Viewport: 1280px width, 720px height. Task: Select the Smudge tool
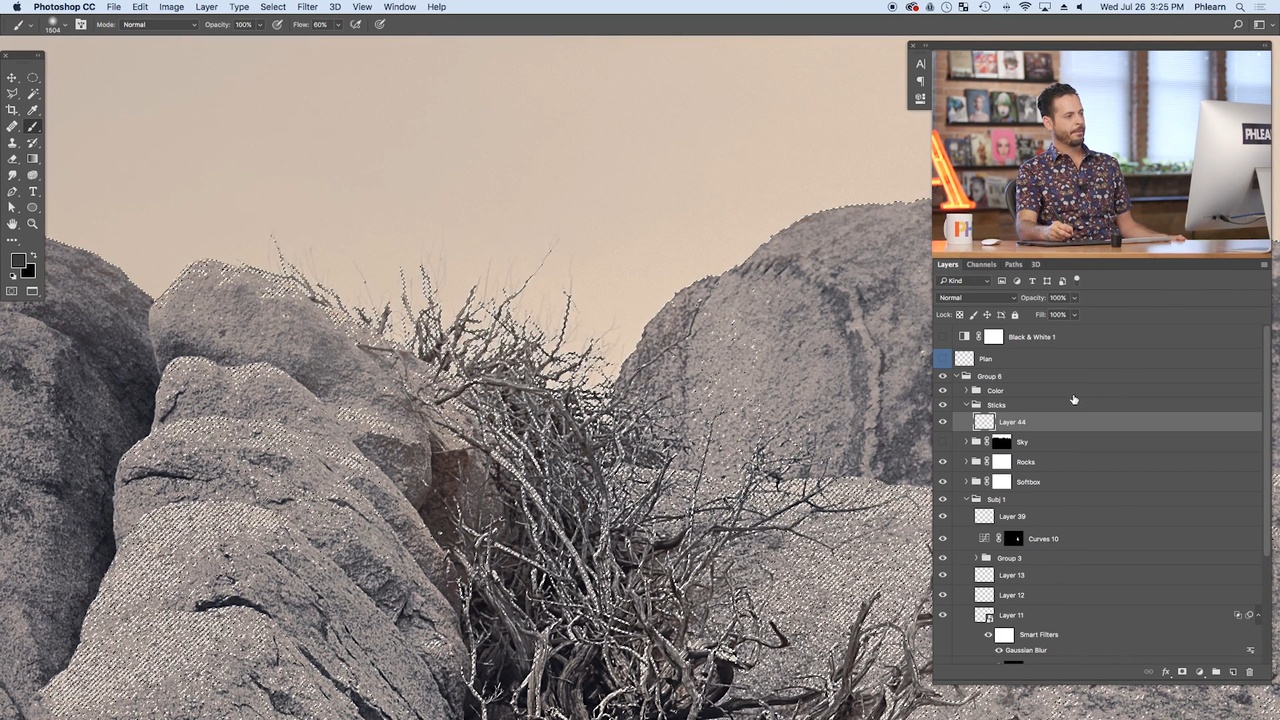(12, 175)
